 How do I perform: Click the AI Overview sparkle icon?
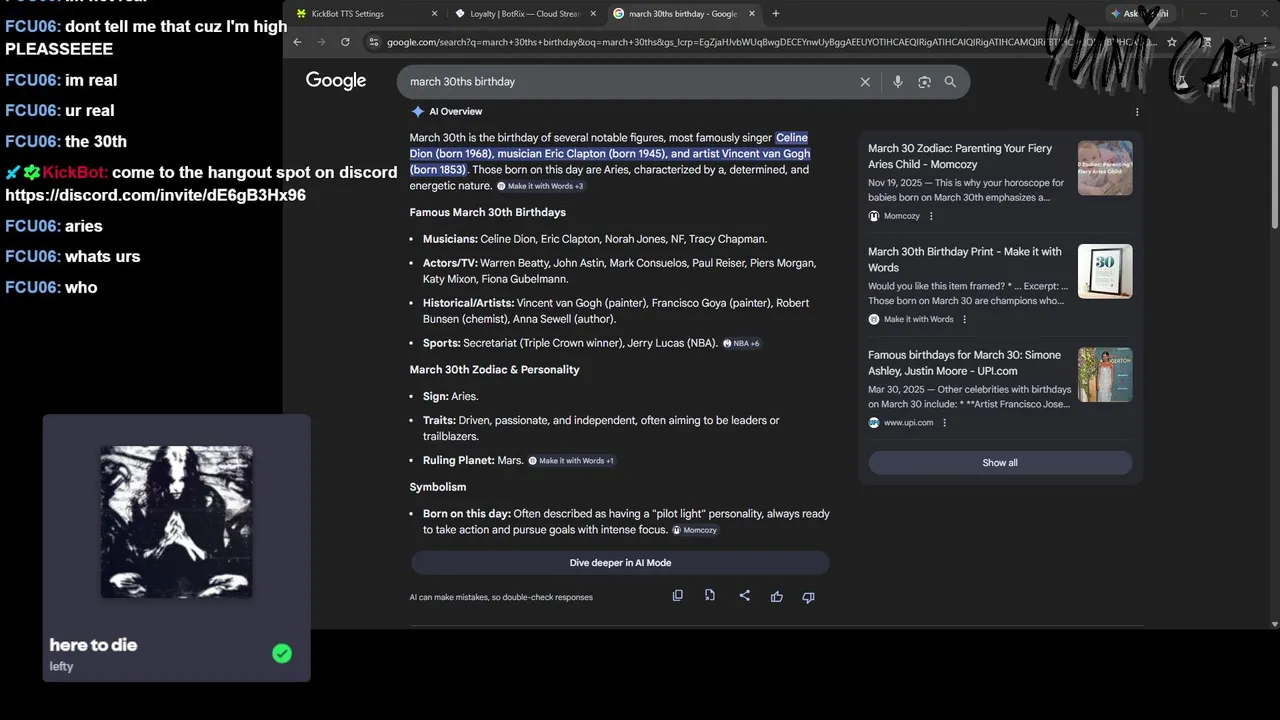tap(418, 112)
